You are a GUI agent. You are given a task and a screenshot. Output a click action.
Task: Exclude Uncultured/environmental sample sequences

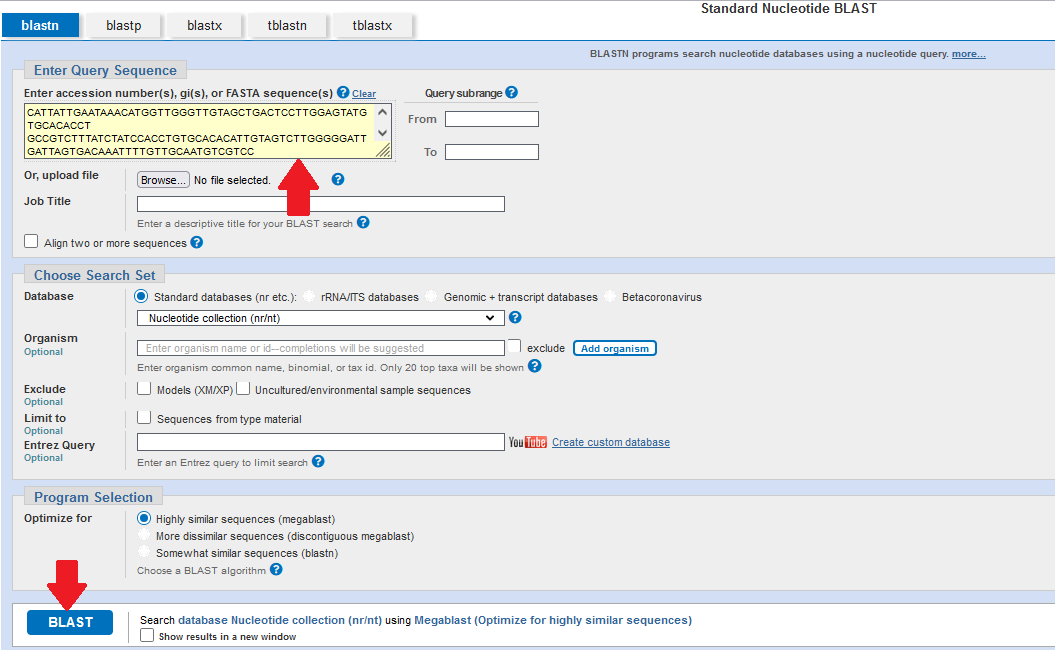[243, 388]
